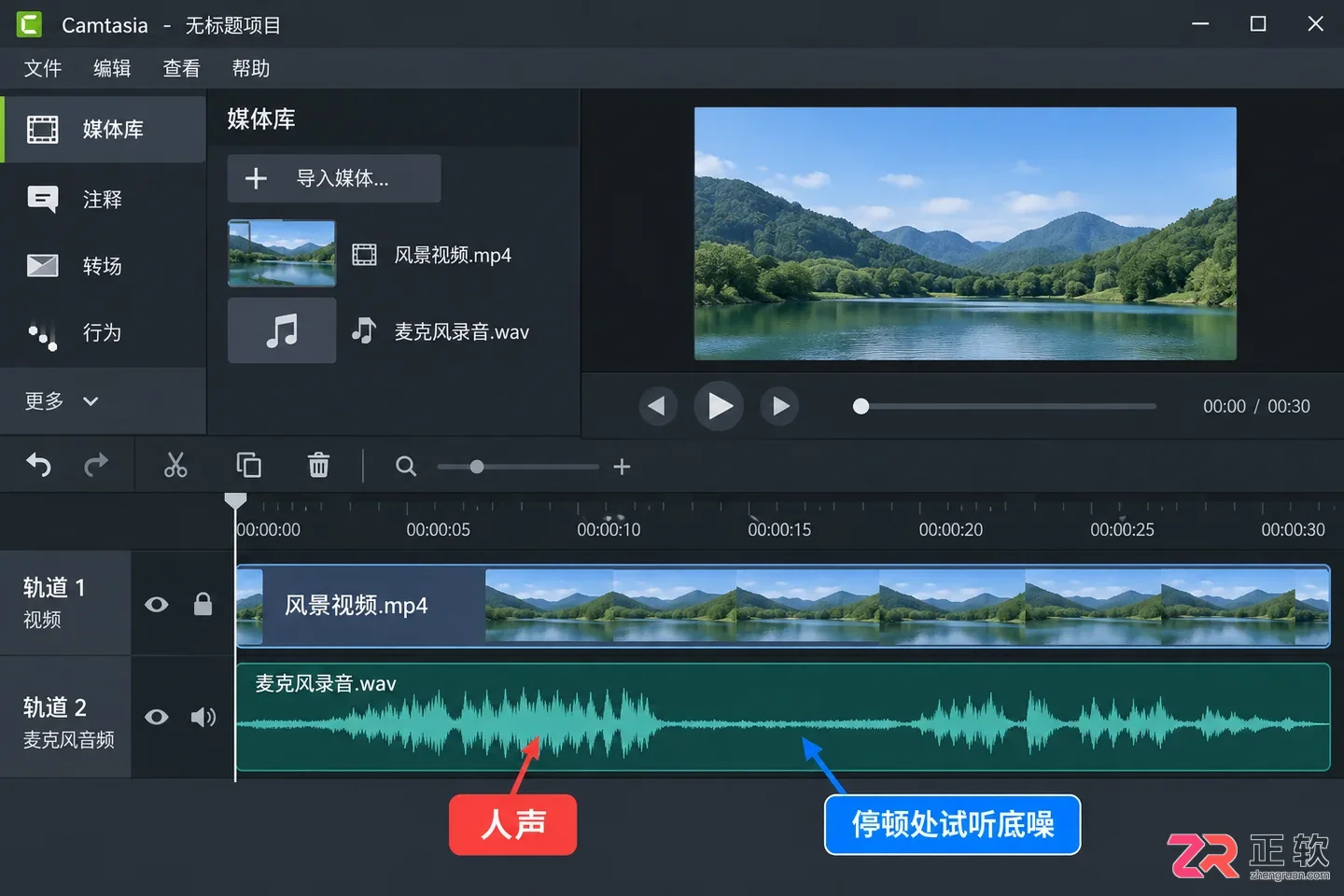Copy the selection using the copy icon
The width and height of the screenshot is (1344, 896).
click(248, 465)
